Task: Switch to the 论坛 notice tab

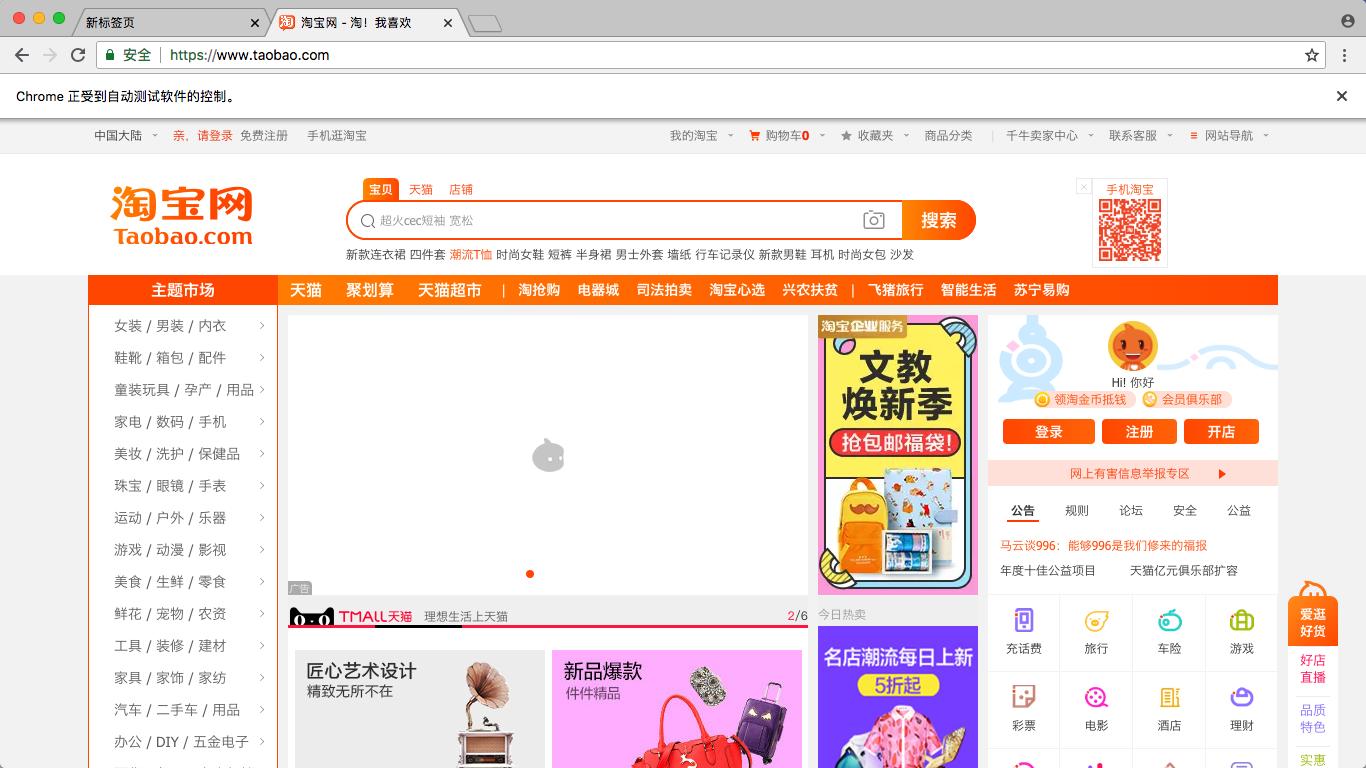Action: click(x=1131, y=511)
